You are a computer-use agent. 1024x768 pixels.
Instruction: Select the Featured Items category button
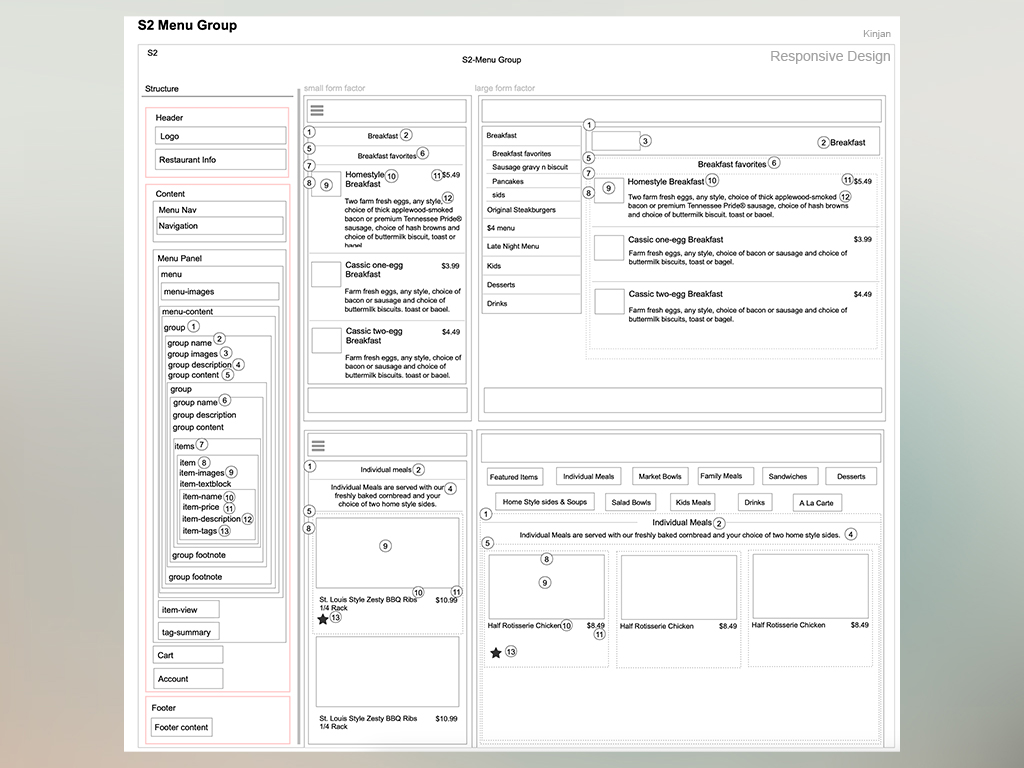click(514, 477)
